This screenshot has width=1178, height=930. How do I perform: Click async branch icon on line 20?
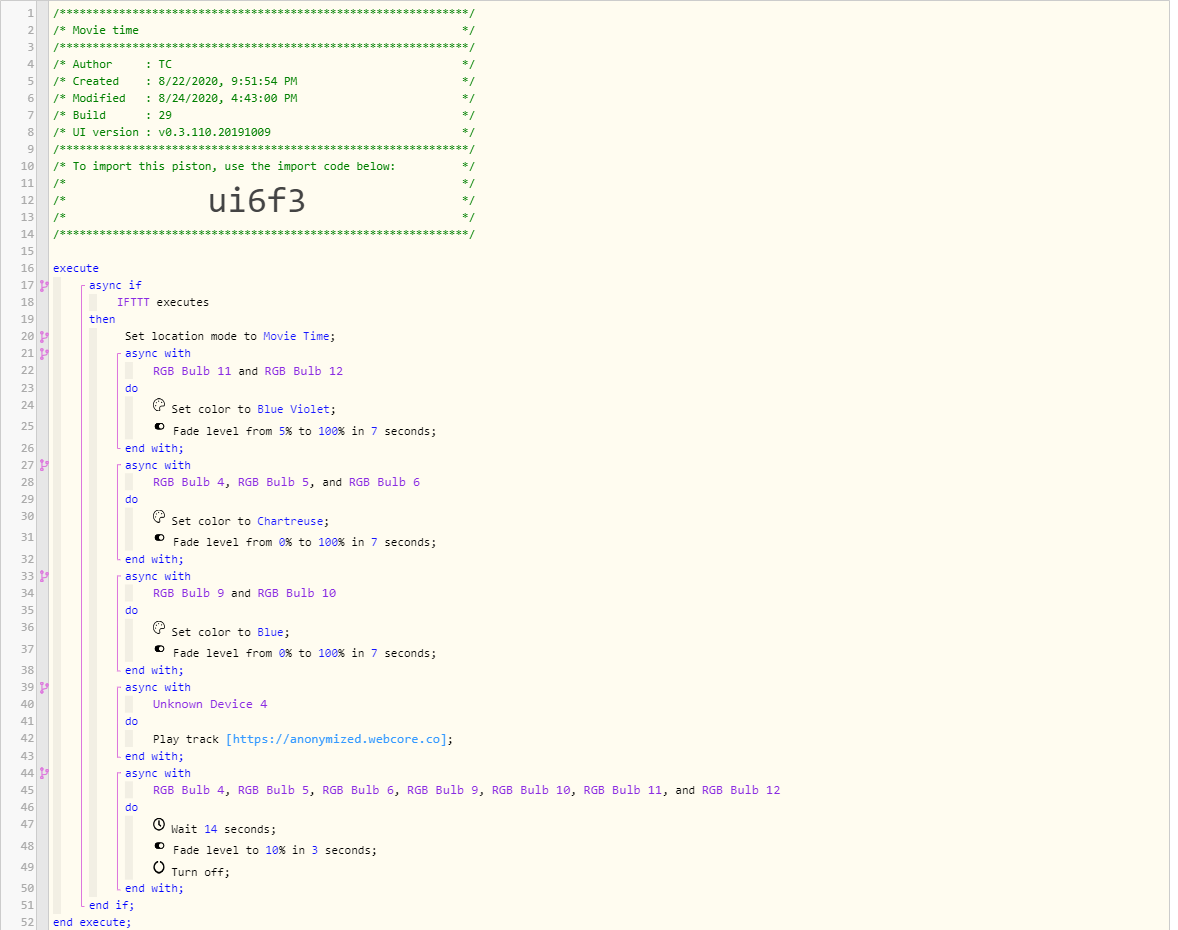coord(44,337)
